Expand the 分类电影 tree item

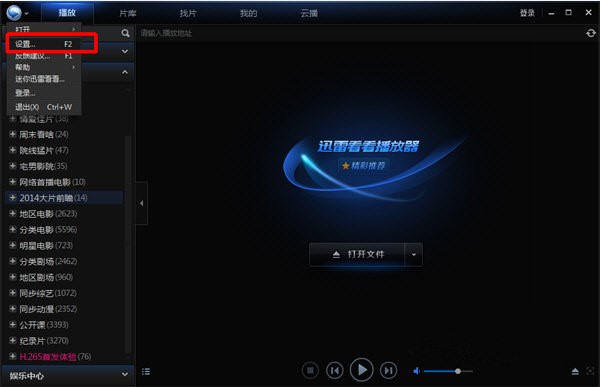[x=12, y=230]
